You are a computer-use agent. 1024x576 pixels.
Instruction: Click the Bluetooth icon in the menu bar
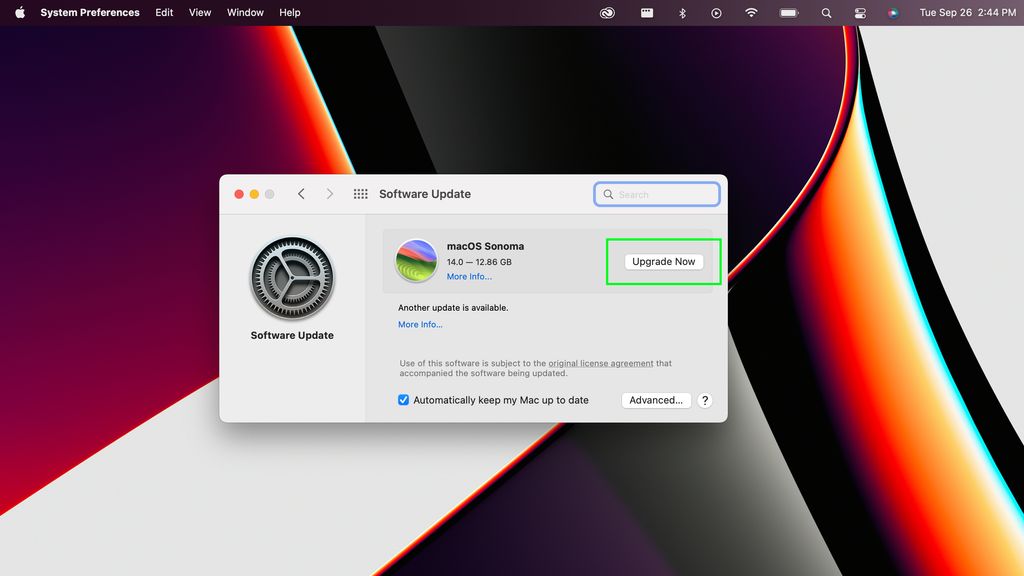click(681, 13)
